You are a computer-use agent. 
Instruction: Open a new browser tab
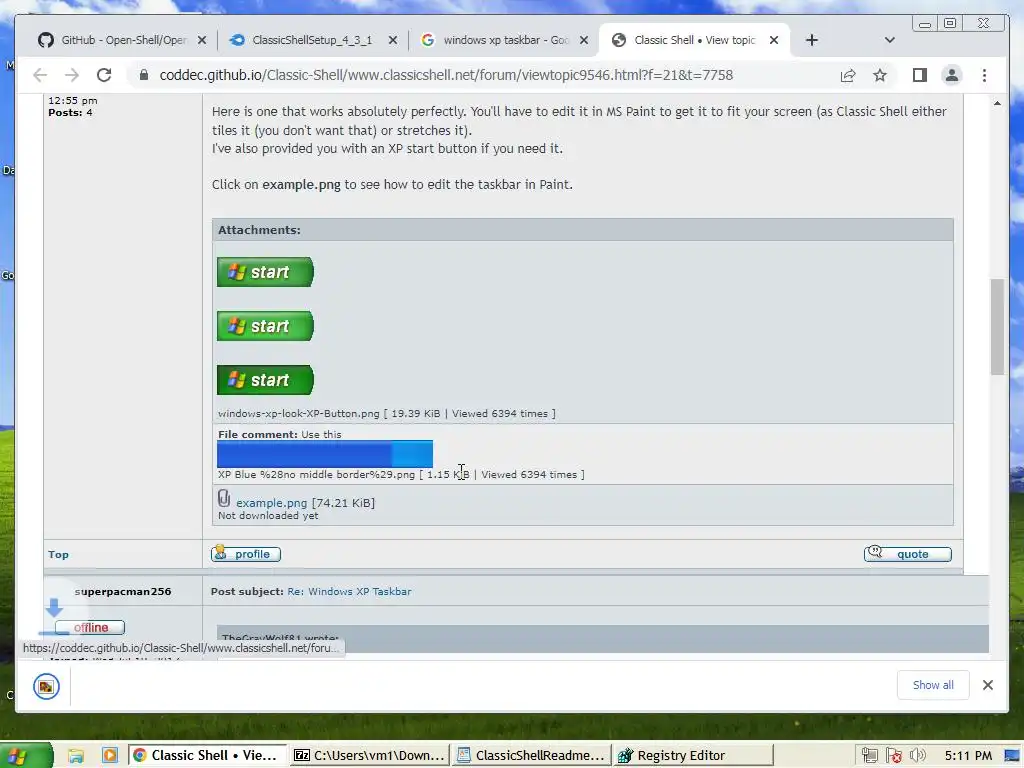click(x=811, y=40)
